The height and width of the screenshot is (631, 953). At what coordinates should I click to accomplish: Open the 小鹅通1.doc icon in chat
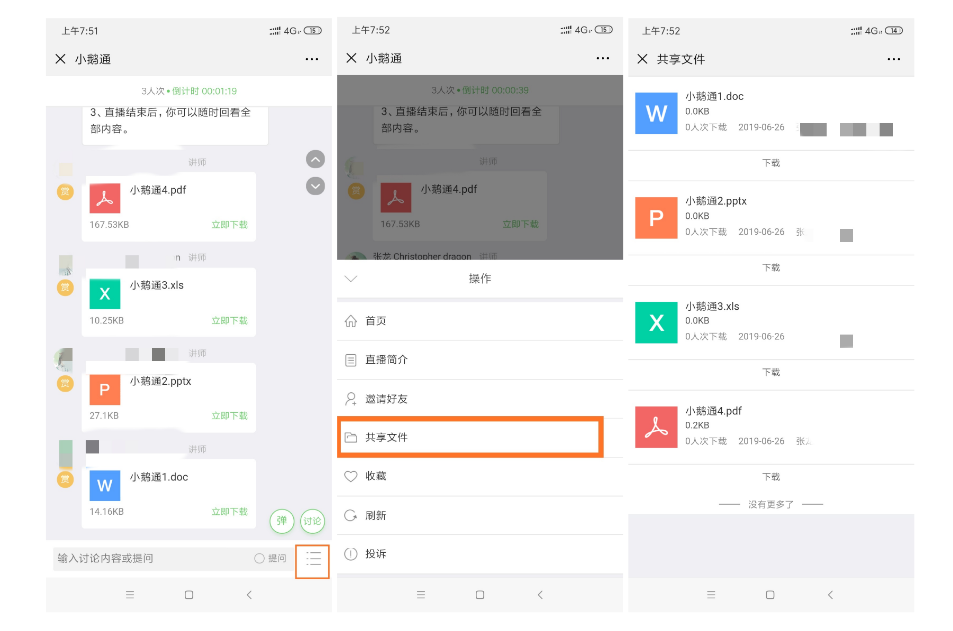pos(105,486)
